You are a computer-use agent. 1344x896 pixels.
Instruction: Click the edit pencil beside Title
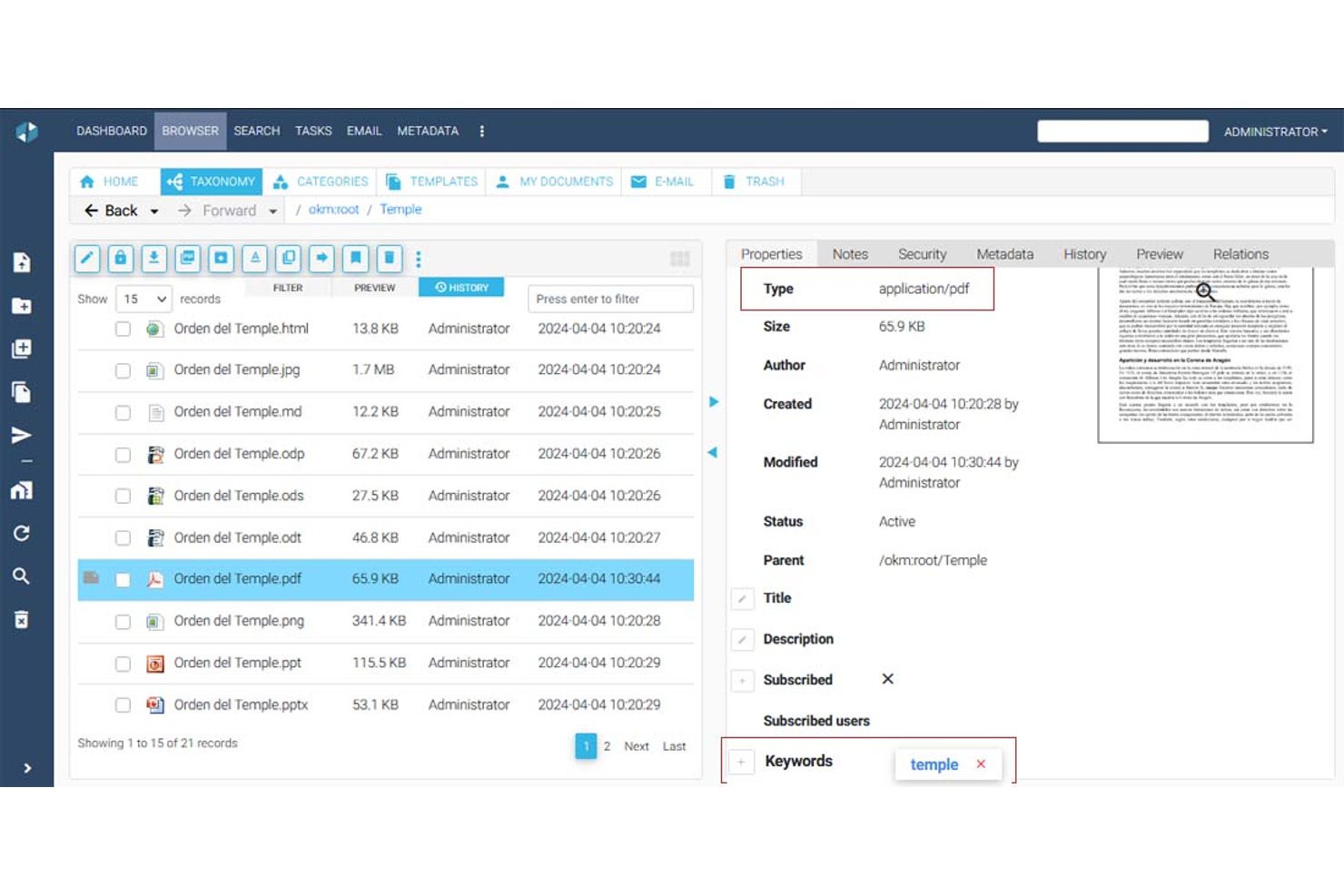(x=742, y=598)
